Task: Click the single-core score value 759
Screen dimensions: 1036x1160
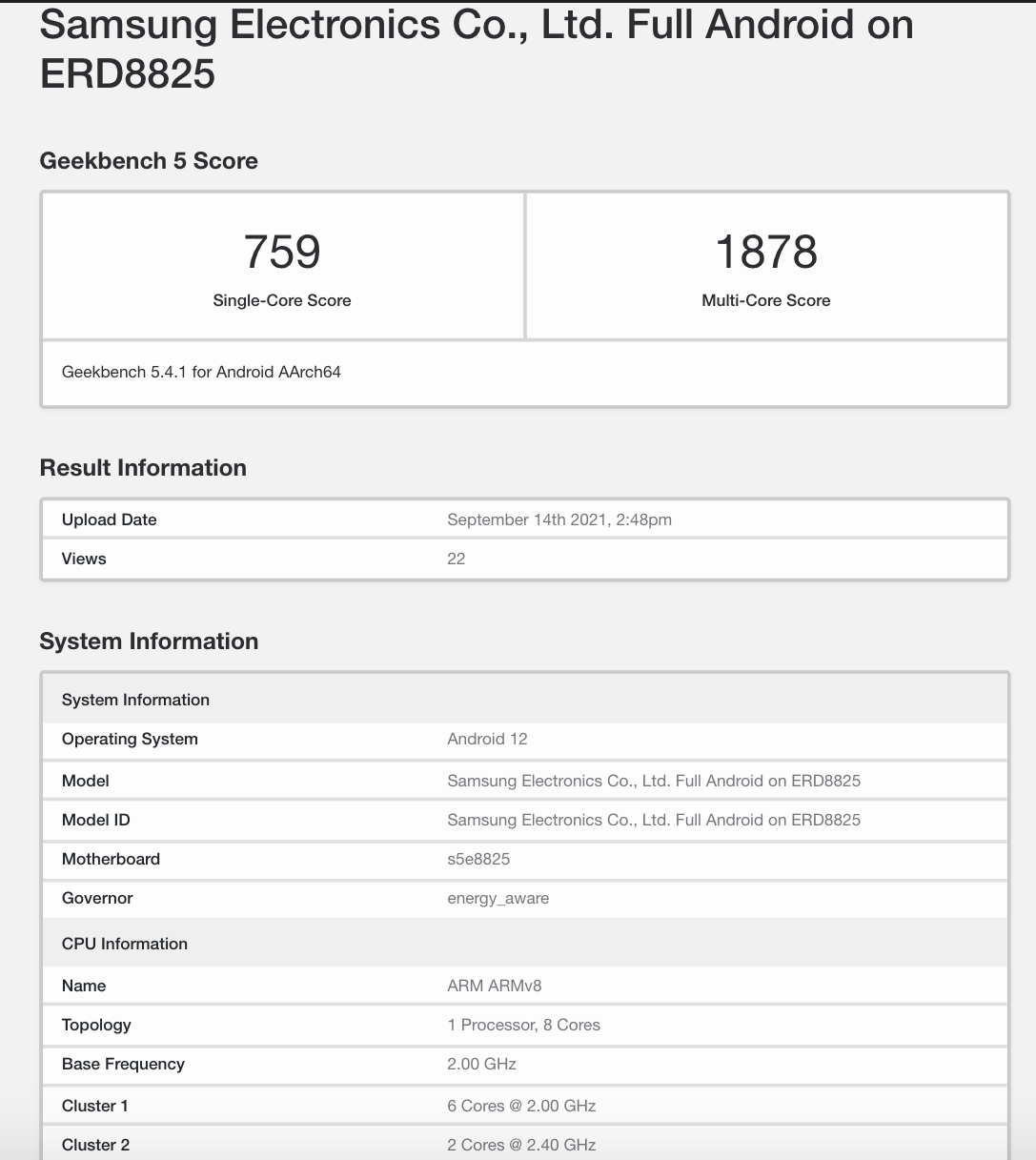Action: click(282, 252)
